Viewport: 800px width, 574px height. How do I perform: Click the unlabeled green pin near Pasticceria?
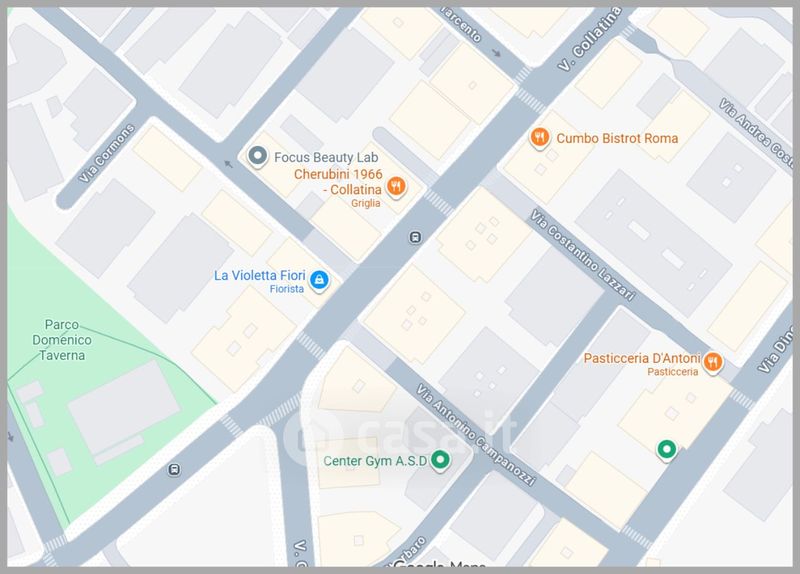coord(666,450)
